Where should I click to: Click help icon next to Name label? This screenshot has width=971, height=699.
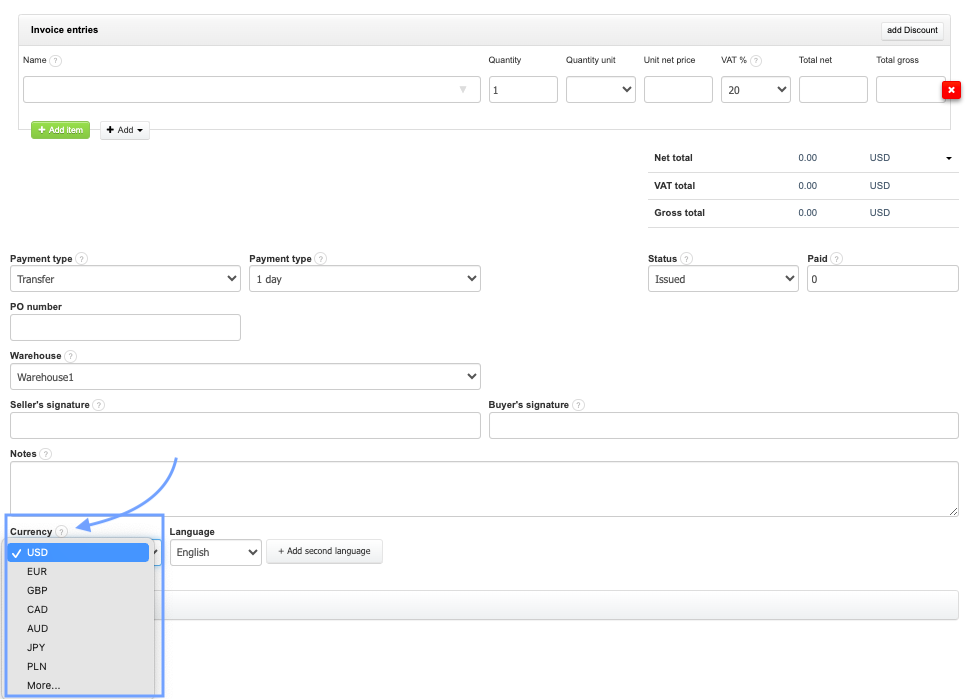point(56,61)
